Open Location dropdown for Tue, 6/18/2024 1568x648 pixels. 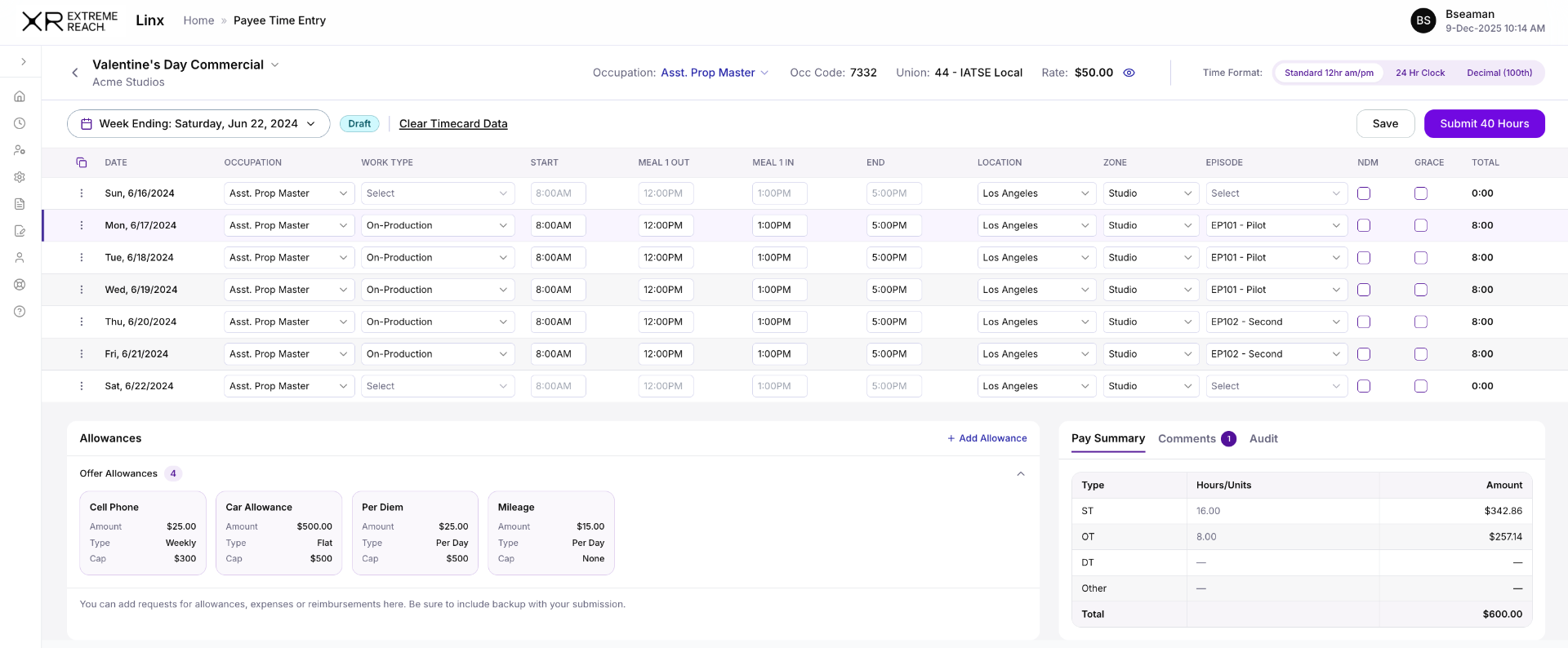click(1036, 257)
